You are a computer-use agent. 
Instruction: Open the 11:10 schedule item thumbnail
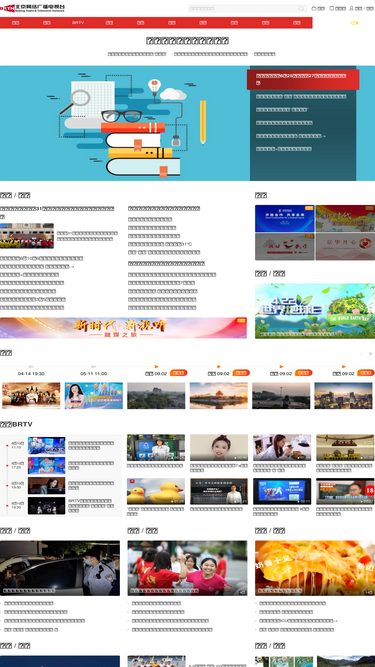(46, 445)
